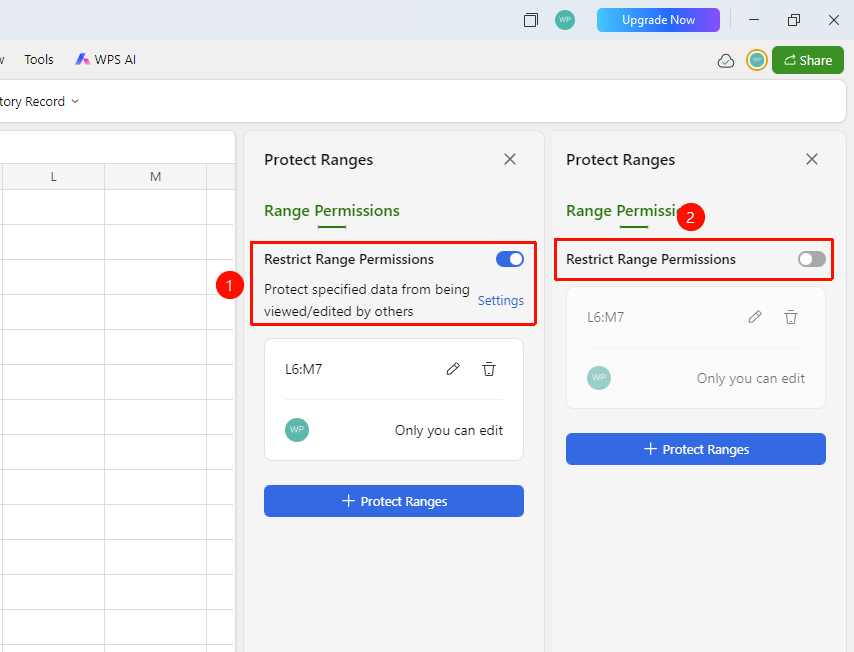Screen dimensions: 854x652
Task: Click Protect Ranges button in right panel
Action: pos(696,449)
